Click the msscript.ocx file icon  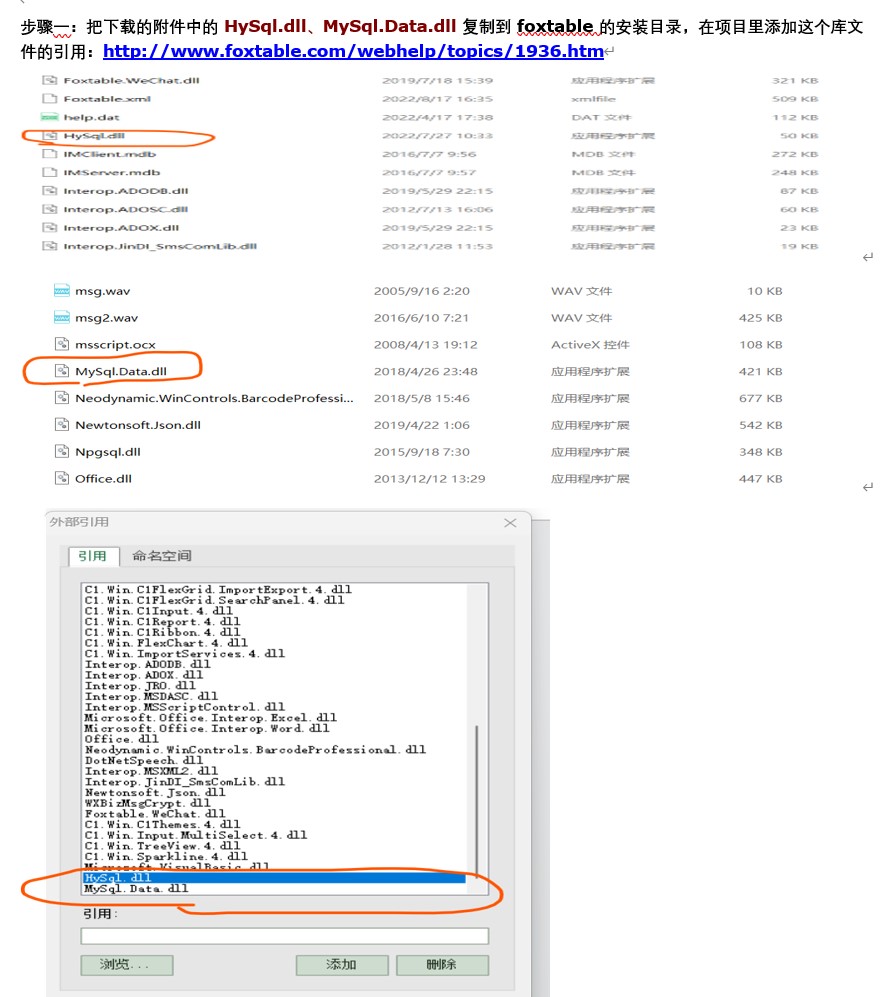pos(62,345)
